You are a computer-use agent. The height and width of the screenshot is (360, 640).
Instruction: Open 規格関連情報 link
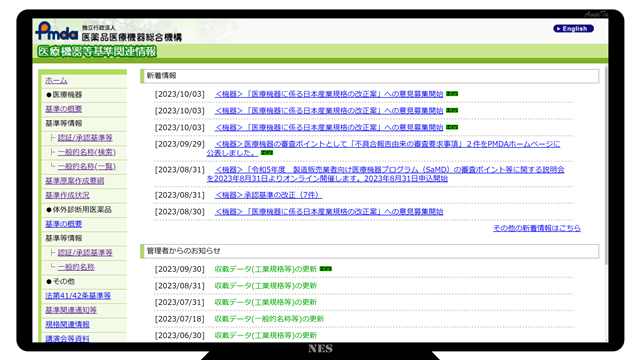click(67, 324)
